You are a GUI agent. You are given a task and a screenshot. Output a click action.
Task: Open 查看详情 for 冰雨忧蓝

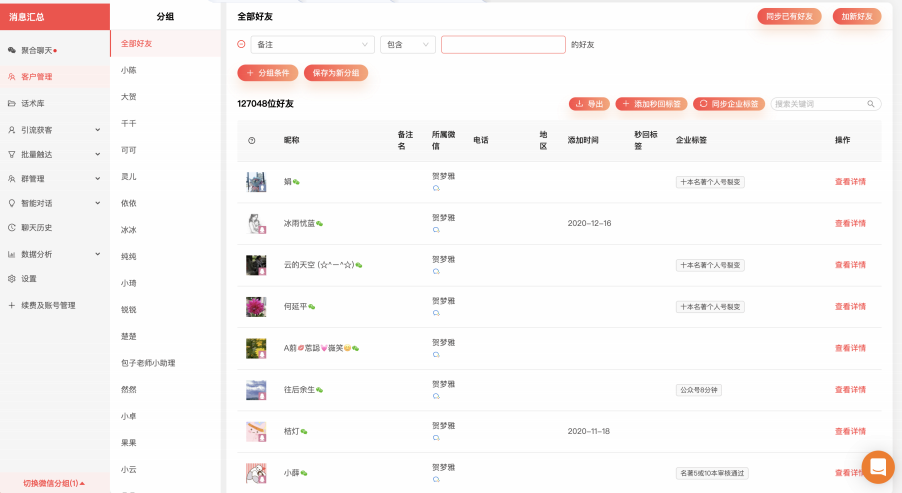850,223
